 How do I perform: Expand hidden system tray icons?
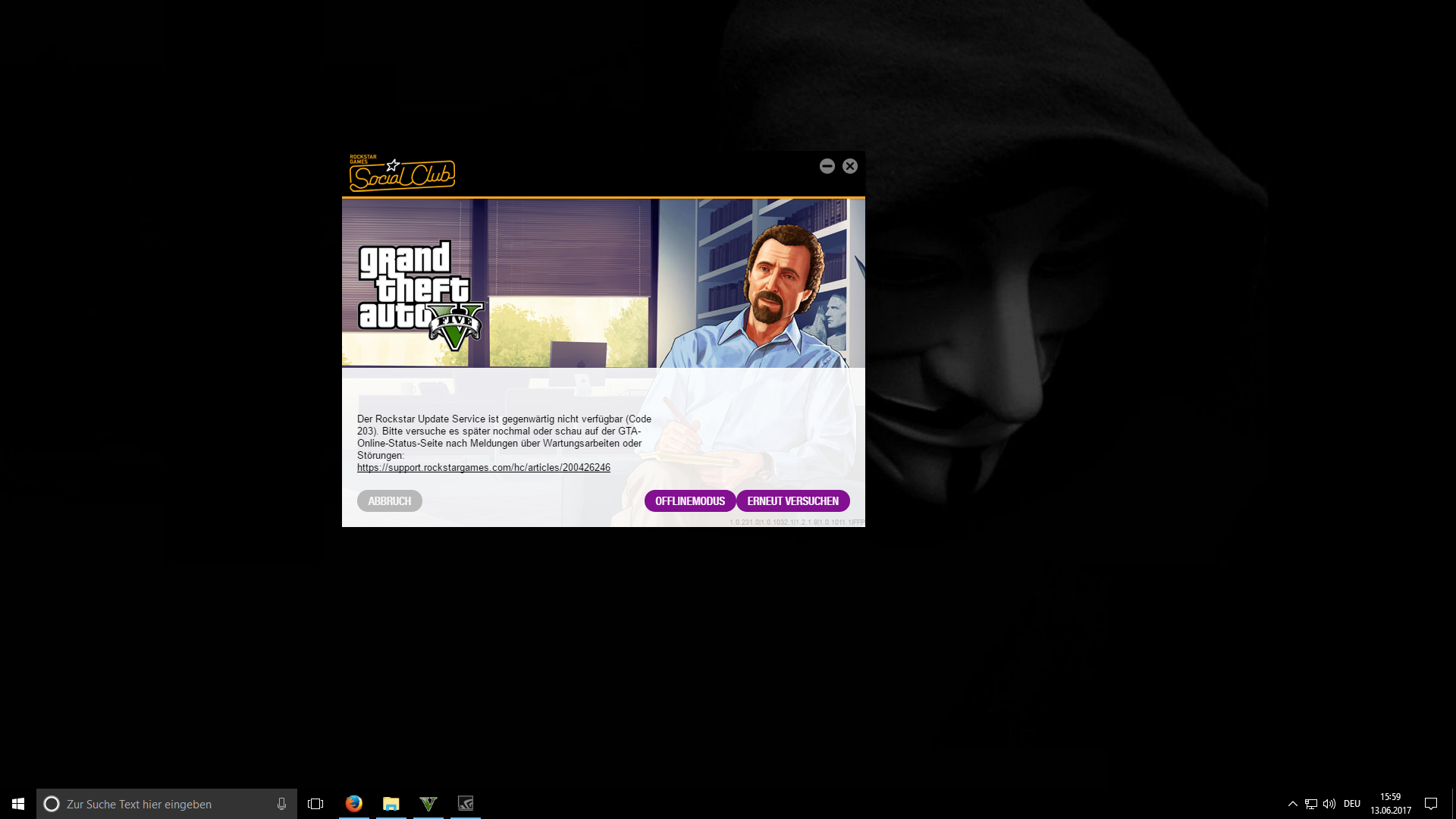coord(1293,804)
